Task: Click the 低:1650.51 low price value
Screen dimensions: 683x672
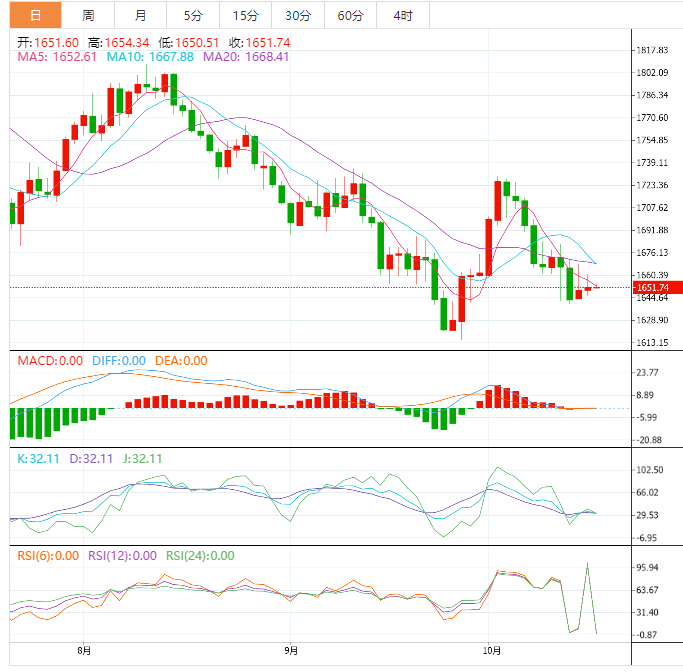Action: pyautogui.click(x=189, y=43)
